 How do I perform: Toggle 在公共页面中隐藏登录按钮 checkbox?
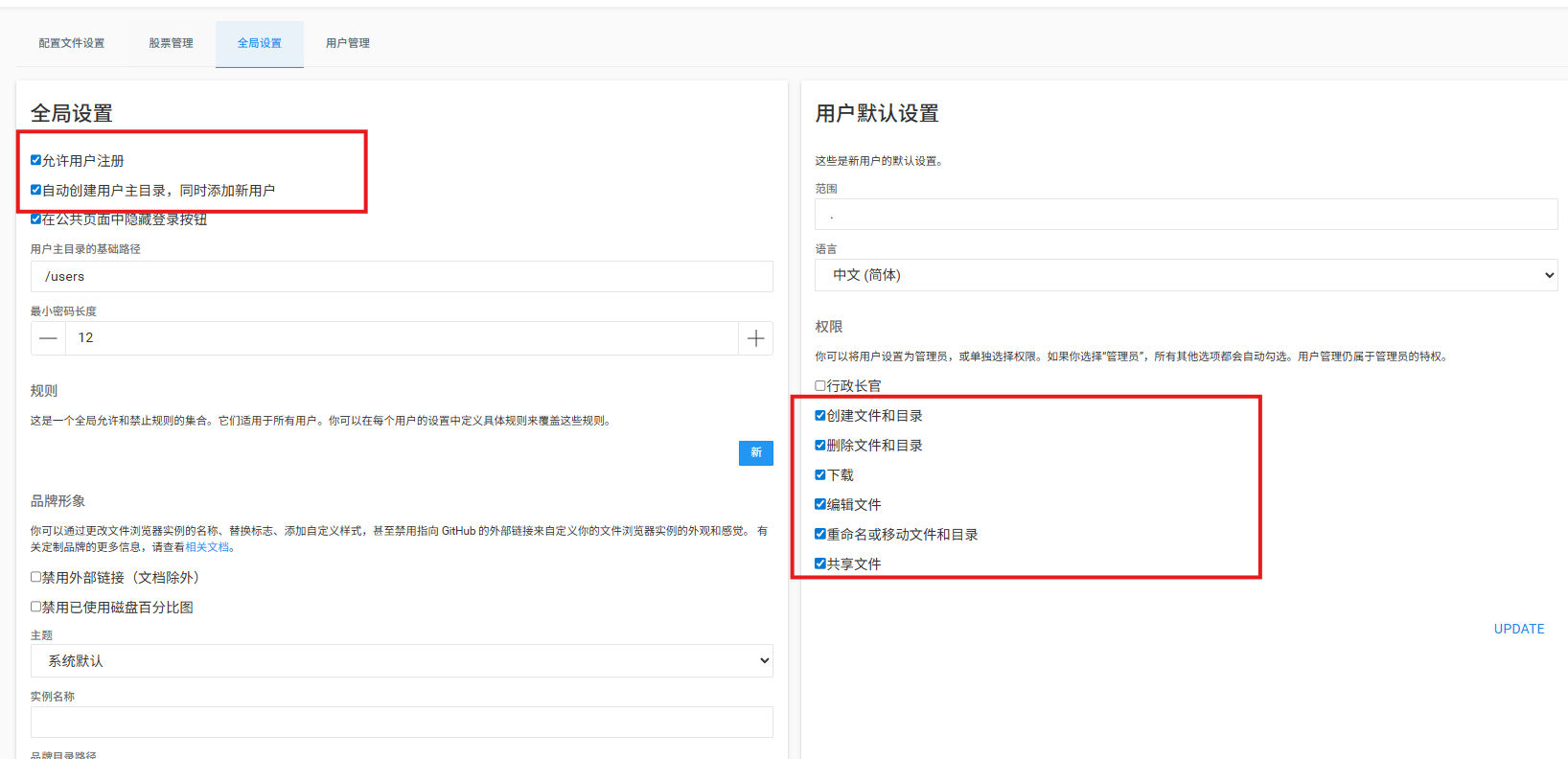(36, 219)
